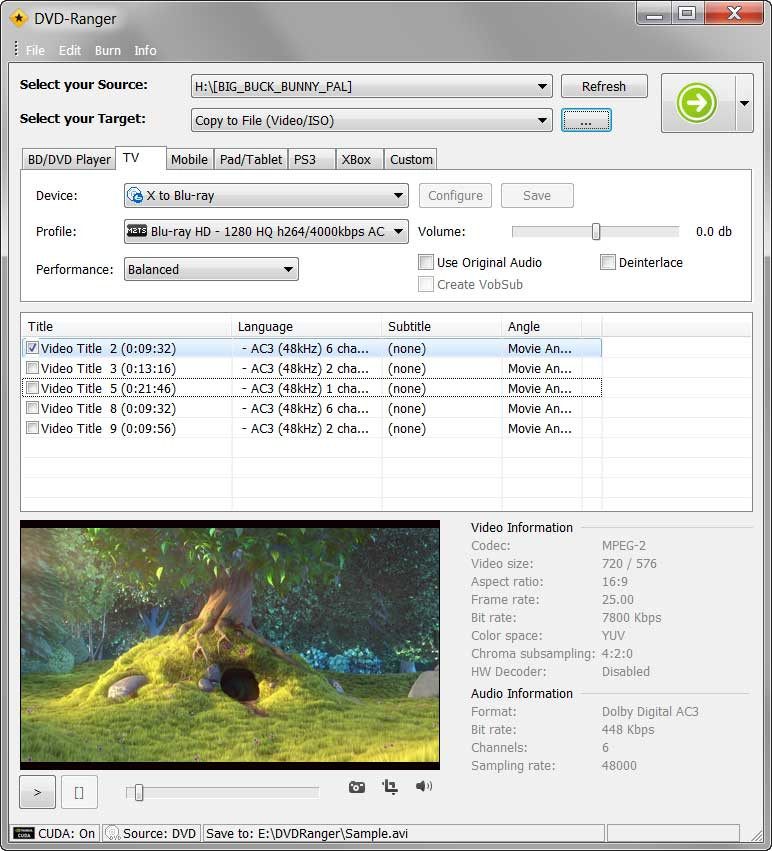This screenshot has width=772, height=851.
Task: Open the Edit menu
Action: pyautogui.click(x=69, y=50)
